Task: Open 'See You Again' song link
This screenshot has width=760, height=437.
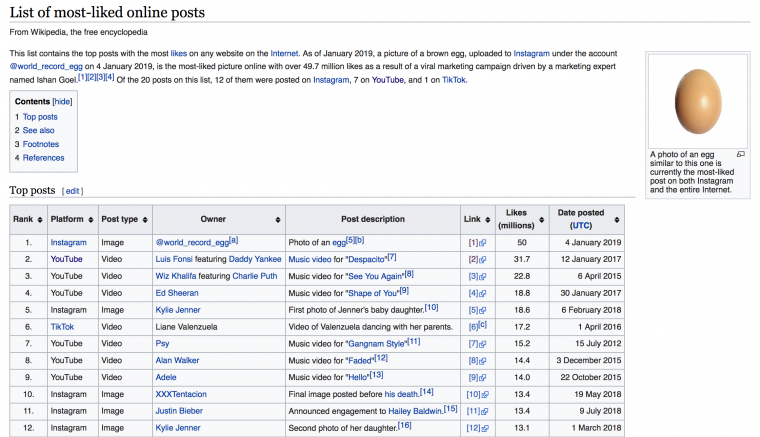Action: pos(375,276)
